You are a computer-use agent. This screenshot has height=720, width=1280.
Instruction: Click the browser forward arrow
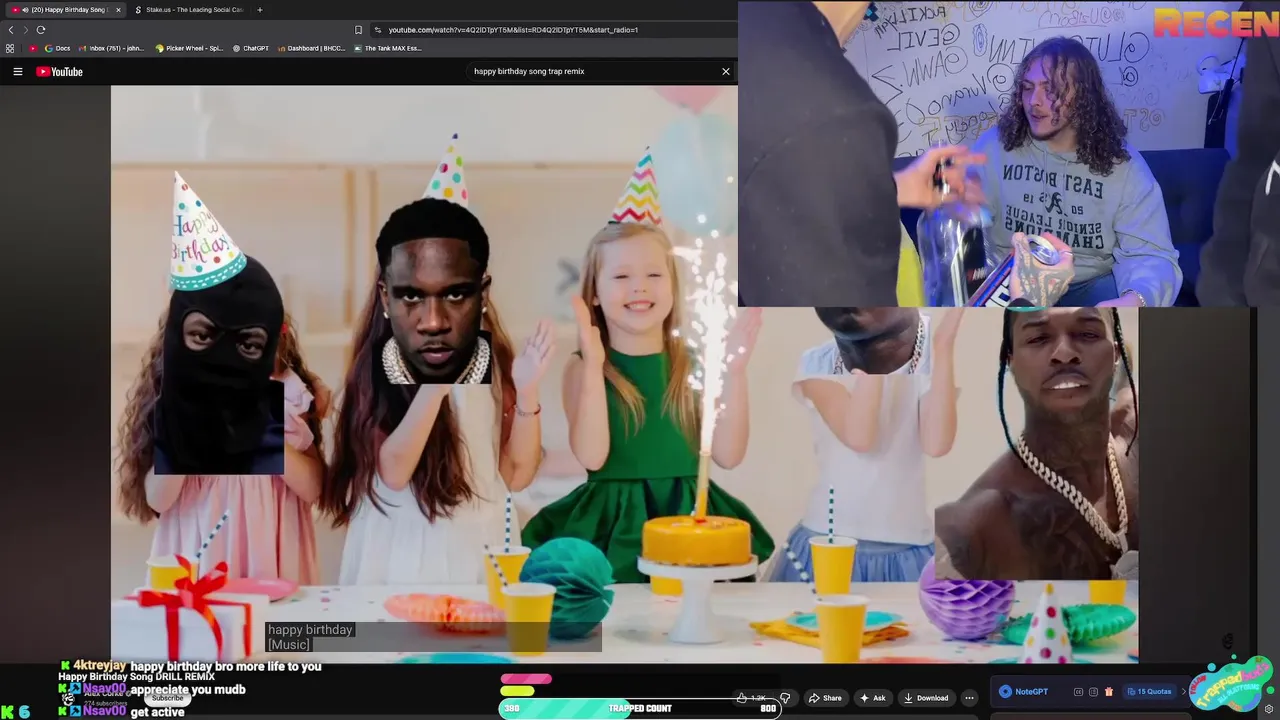tap(25, 30)
